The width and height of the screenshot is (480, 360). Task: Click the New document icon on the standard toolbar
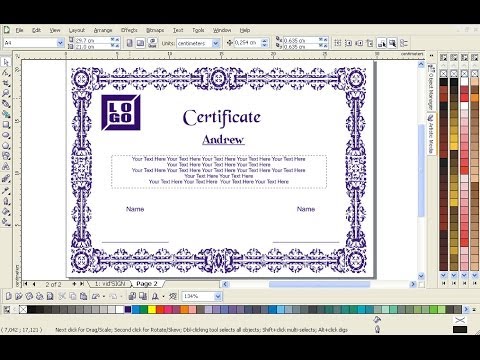pyautogui.click(x=9, y=296)
